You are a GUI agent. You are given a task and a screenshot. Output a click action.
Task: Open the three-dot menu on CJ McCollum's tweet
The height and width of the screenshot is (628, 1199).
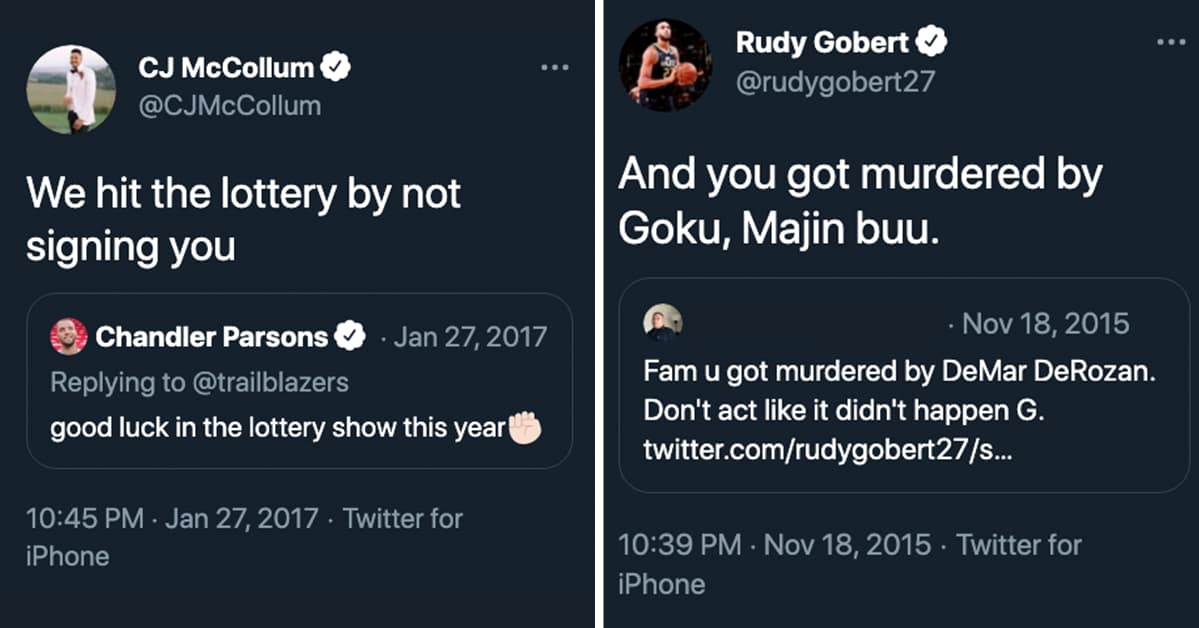[554, 67]
